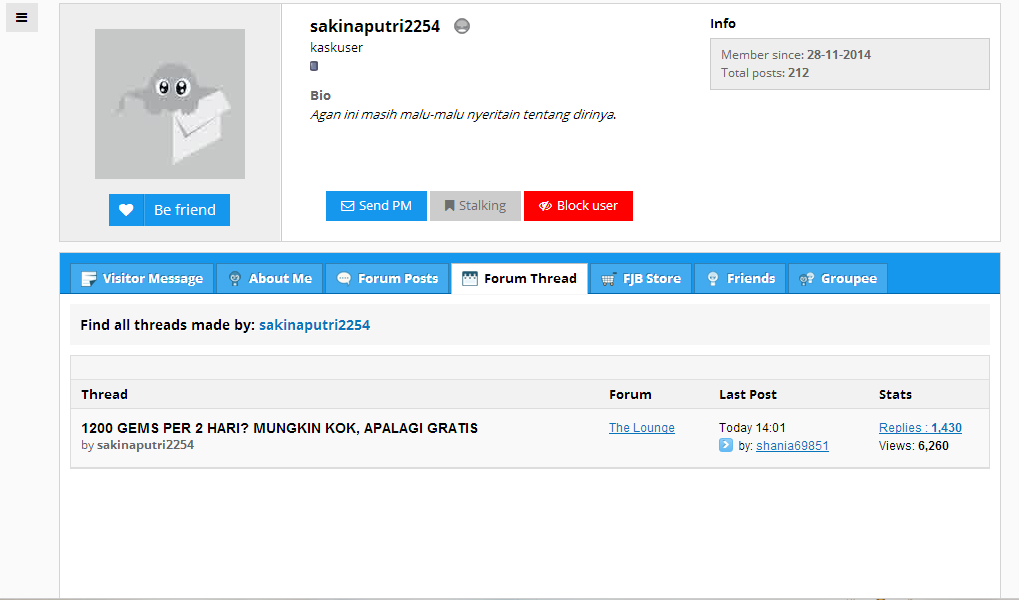Switch to the Forum Posts tab
The height and width of the screenshot is (600, 1019).
coord(387,278)
